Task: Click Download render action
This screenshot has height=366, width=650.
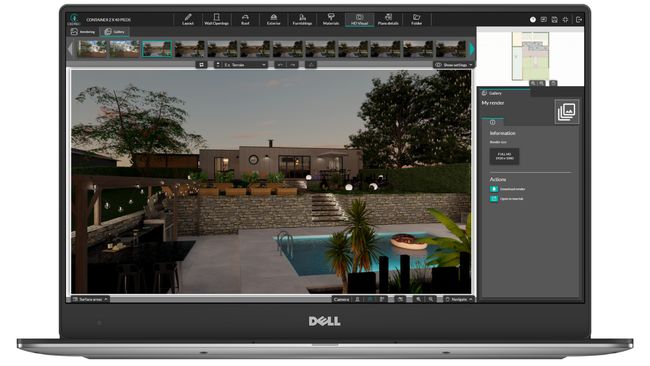Action: (508, 189)
